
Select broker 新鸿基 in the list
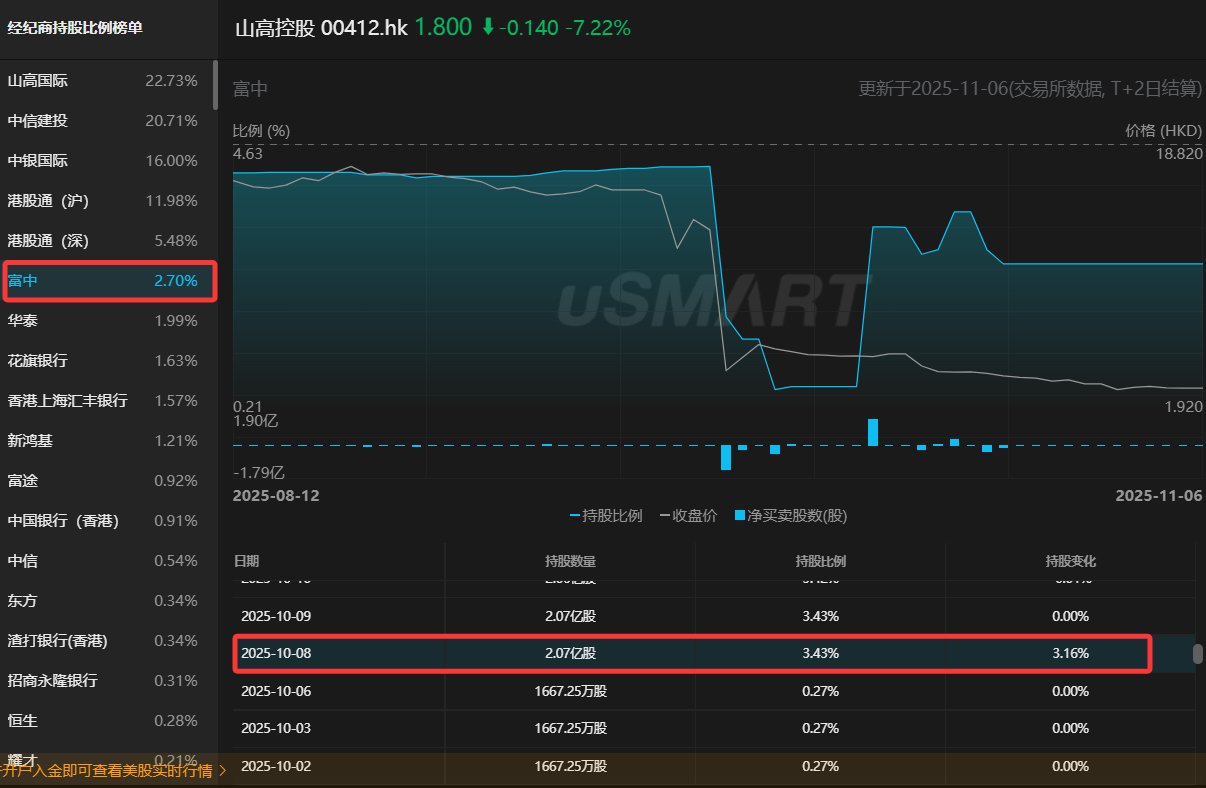(108, 441)
